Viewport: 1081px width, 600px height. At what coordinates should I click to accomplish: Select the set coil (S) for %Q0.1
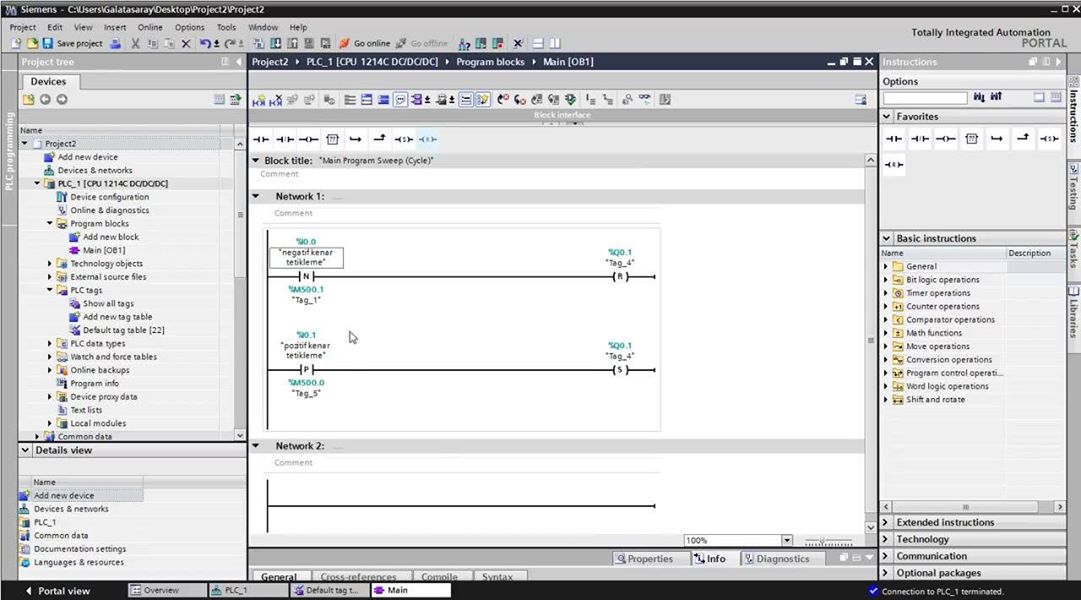coord(620,370)
